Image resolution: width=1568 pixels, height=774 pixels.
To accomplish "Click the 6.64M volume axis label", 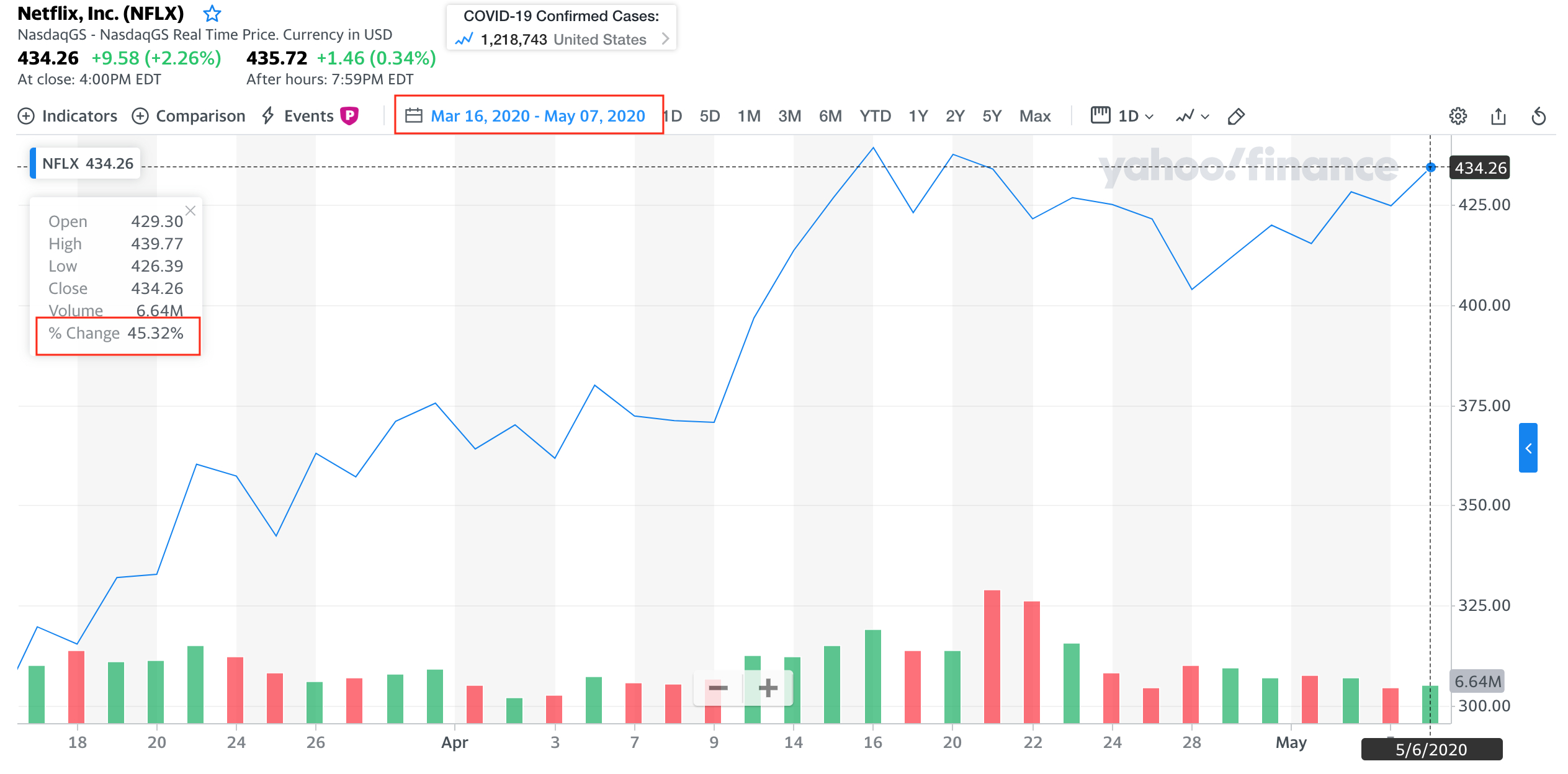I will [x=1477, y=681].
